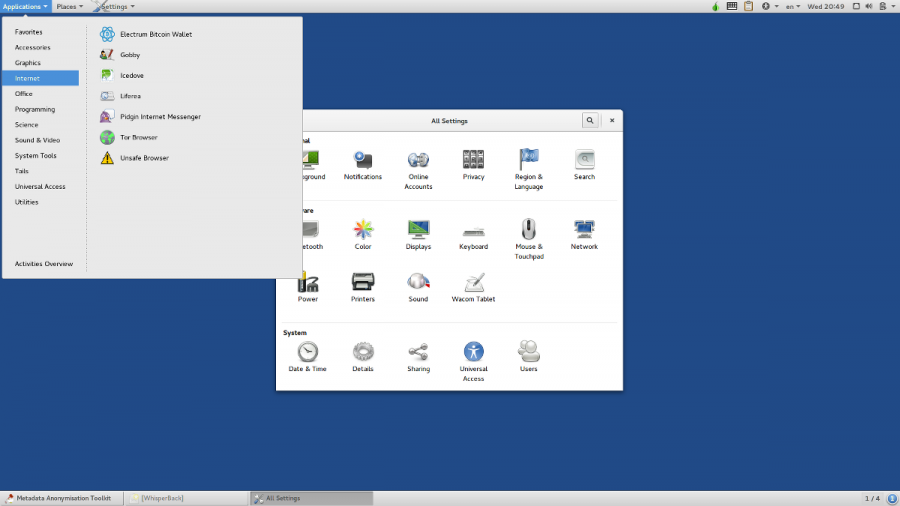900x506 pixels.
Task: Expand the Places menu
Action: point(69,6)
